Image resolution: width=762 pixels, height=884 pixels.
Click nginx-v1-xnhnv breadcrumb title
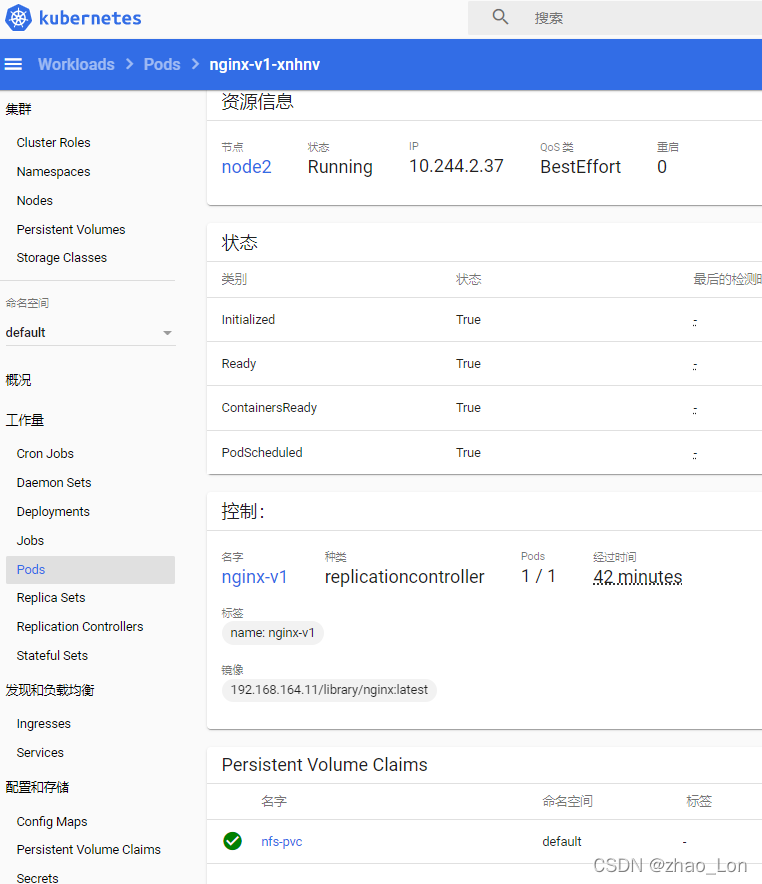click(x=264, y=64)
